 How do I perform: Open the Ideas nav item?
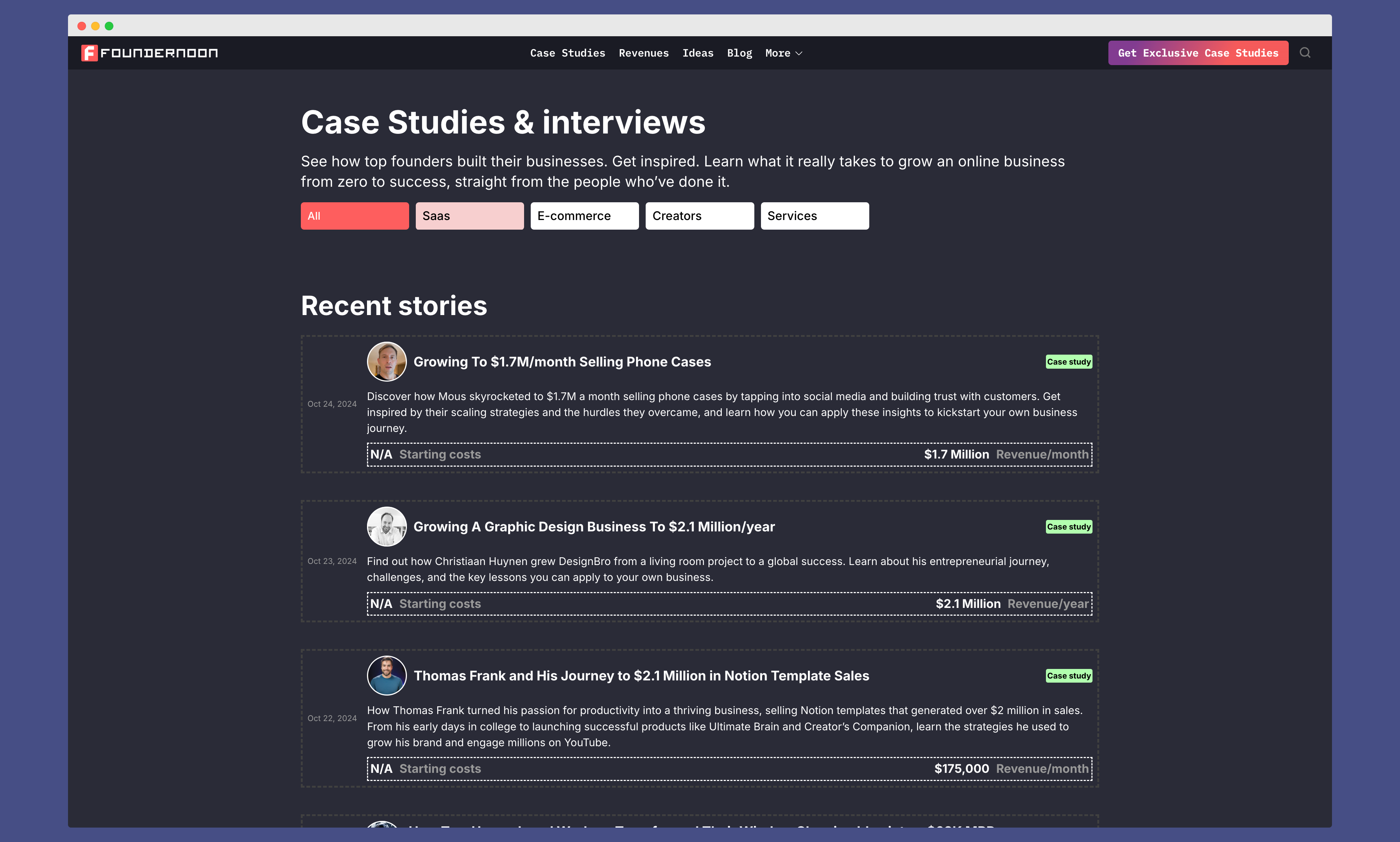[x=697, y=53]
